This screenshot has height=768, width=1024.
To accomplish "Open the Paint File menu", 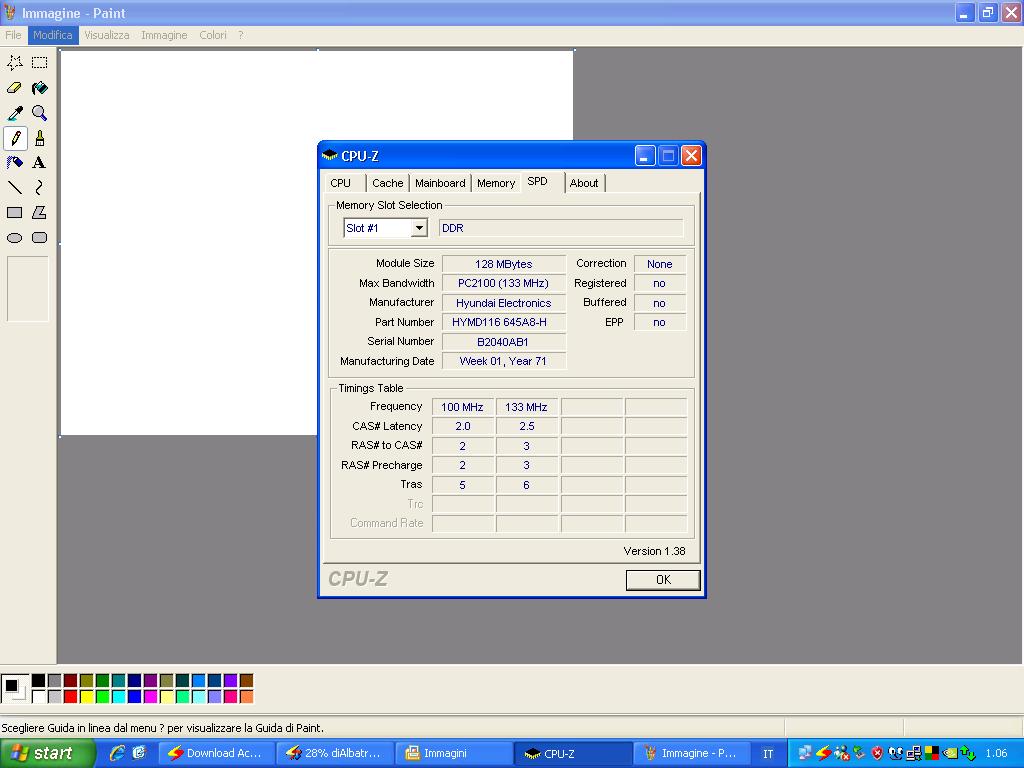I will [x=13, y=35].
